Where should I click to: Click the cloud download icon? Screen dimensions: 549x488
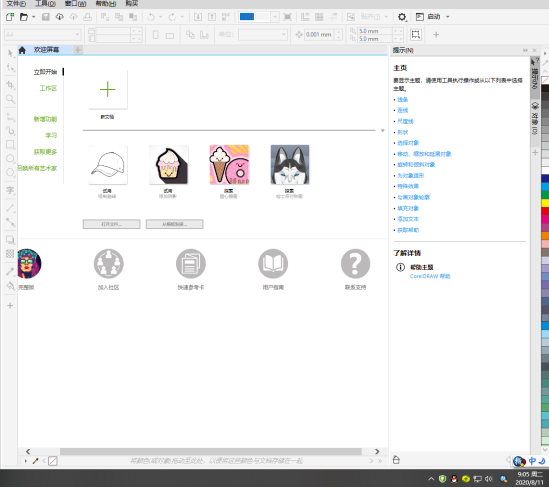point(60,17)
